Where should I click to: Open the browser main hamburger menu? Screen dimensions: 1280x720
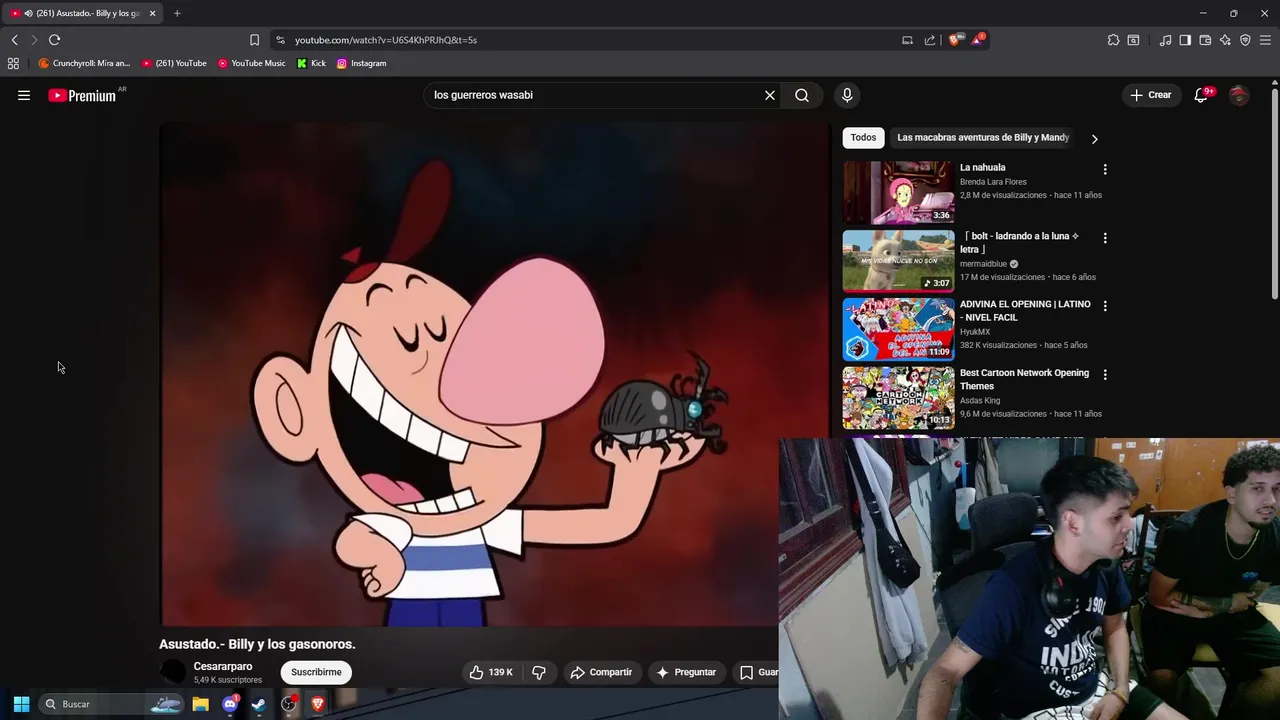point(1265,40)
